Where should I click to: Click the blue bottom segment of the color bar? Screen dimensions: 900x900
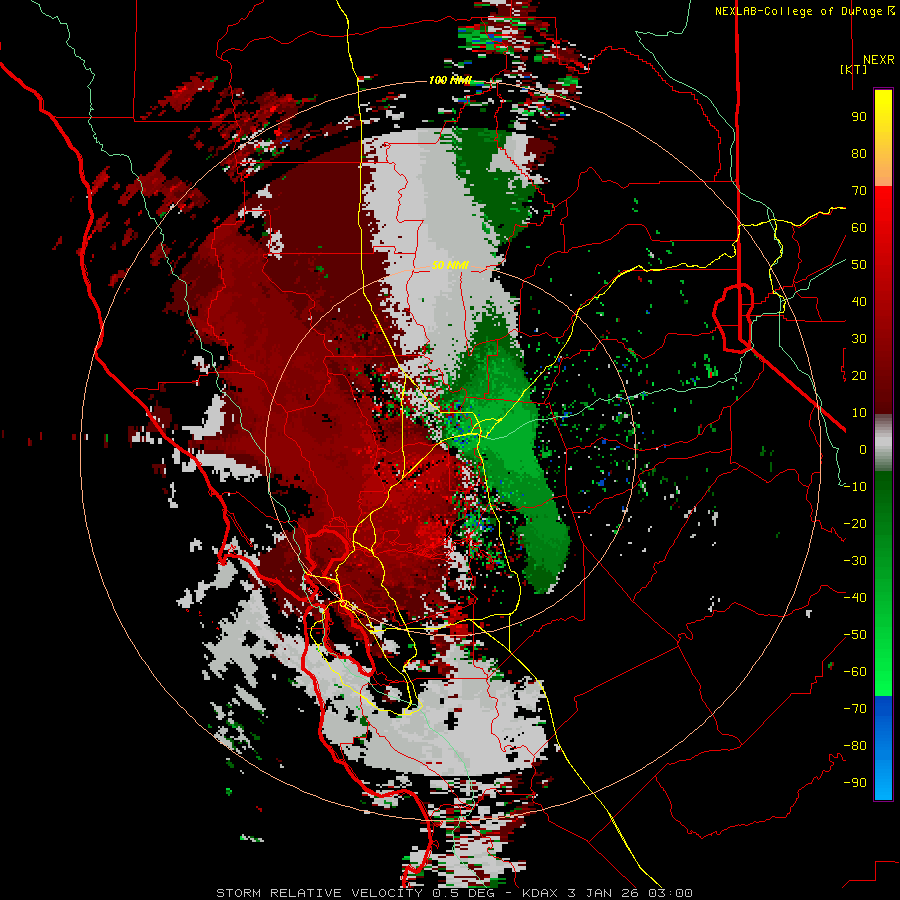883,748
